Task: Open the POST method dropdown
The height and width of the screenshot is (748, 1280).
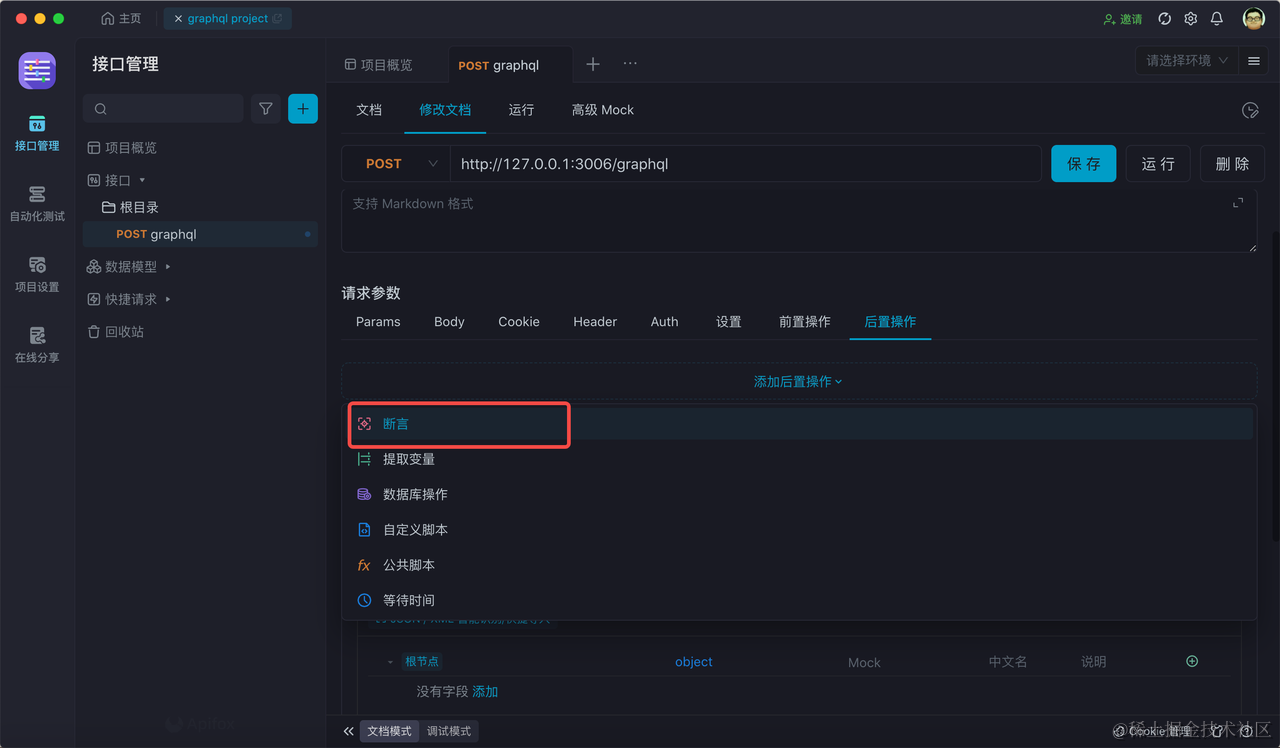Action: 394,163
